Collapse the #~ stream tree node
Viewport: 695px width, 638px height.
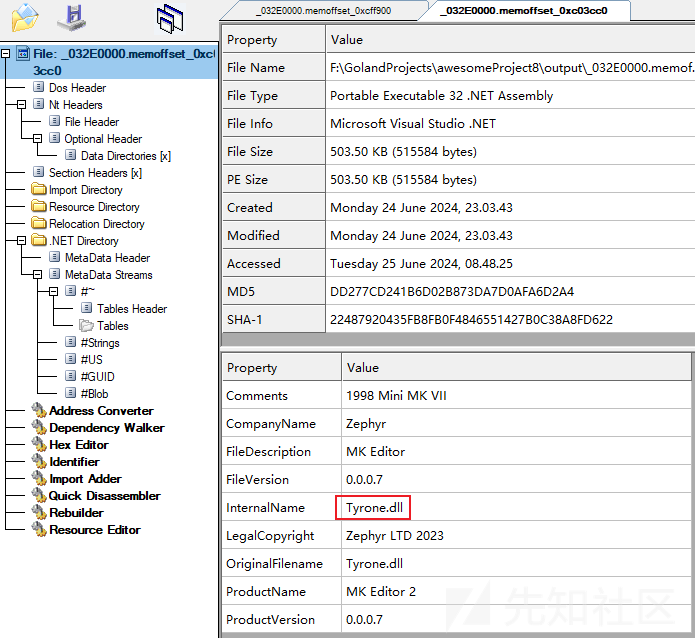tap(53, 292)
